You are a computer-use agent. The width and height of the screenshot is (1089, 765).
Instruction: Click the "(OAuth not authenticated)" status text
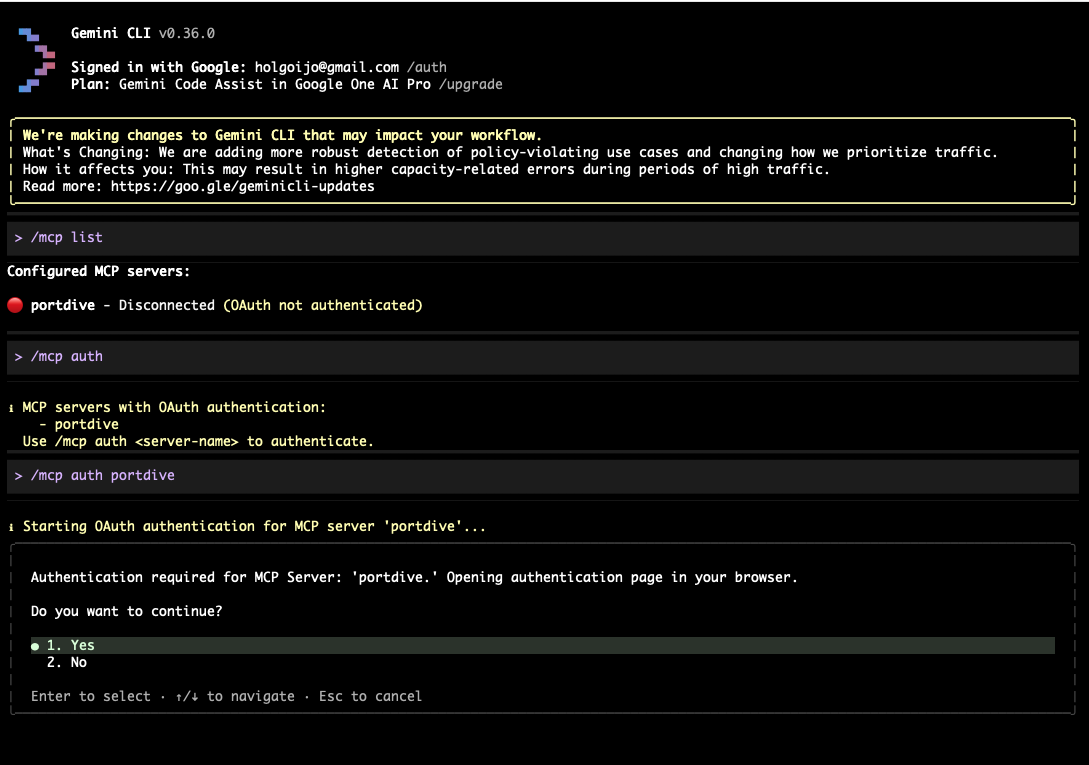323,306
